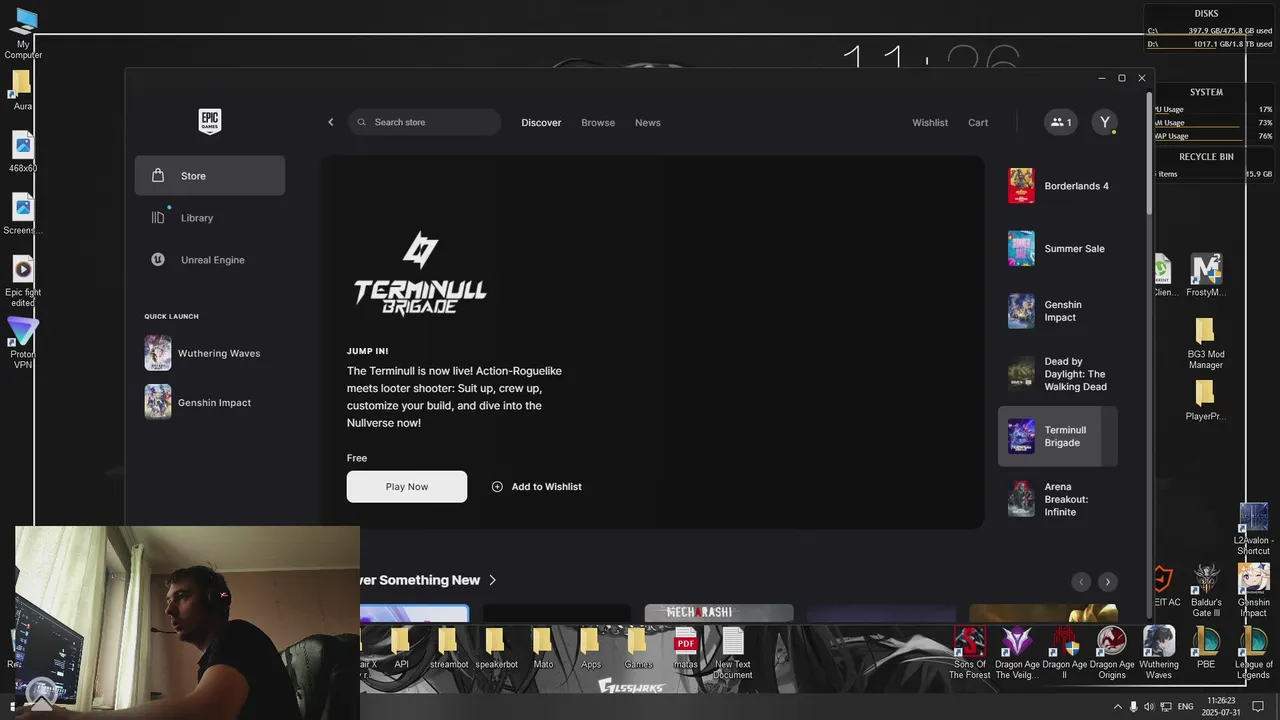
Task: Open the Wishlist page
Action: point(930,123)
